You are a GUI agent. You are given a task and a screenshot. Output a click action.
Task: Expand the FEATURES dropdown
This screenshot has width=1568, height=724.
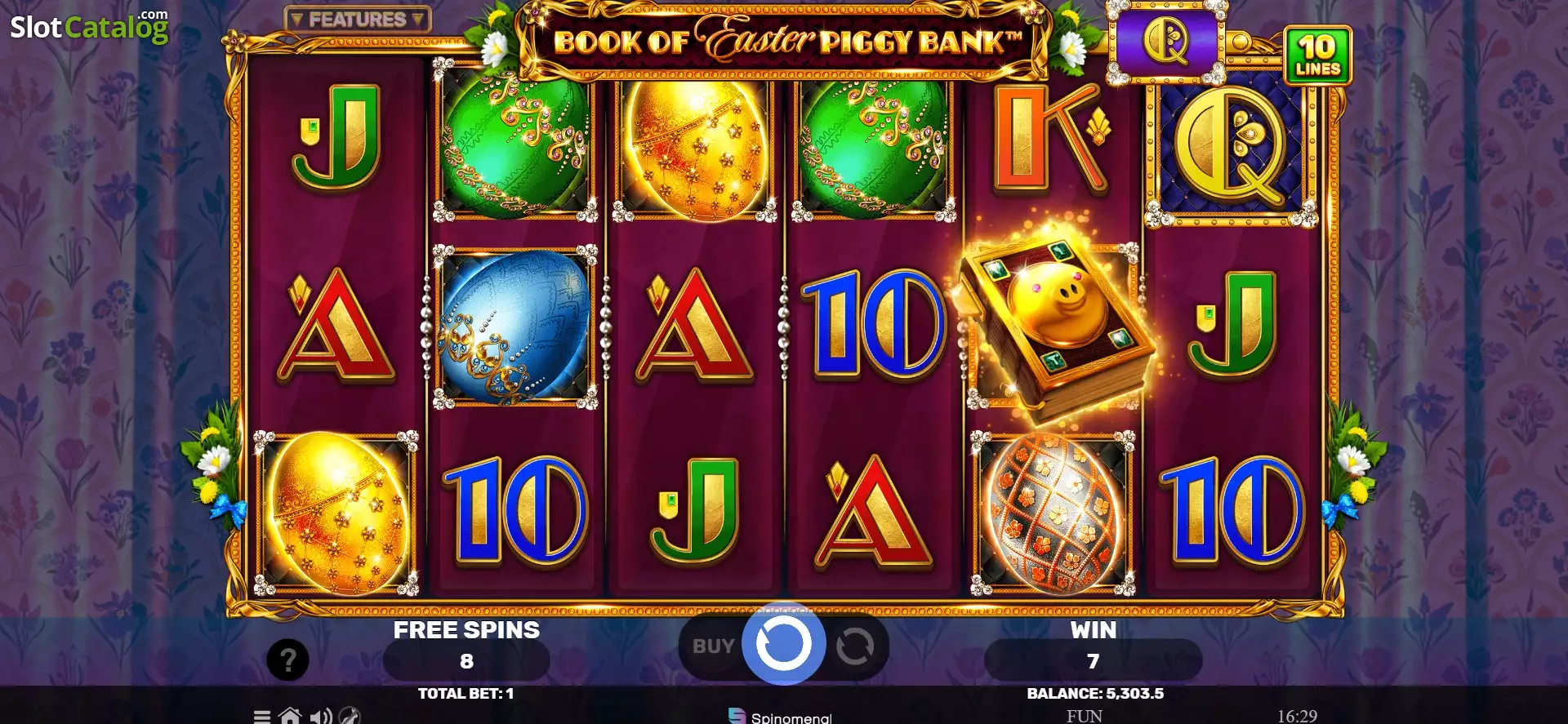(358, 19)
